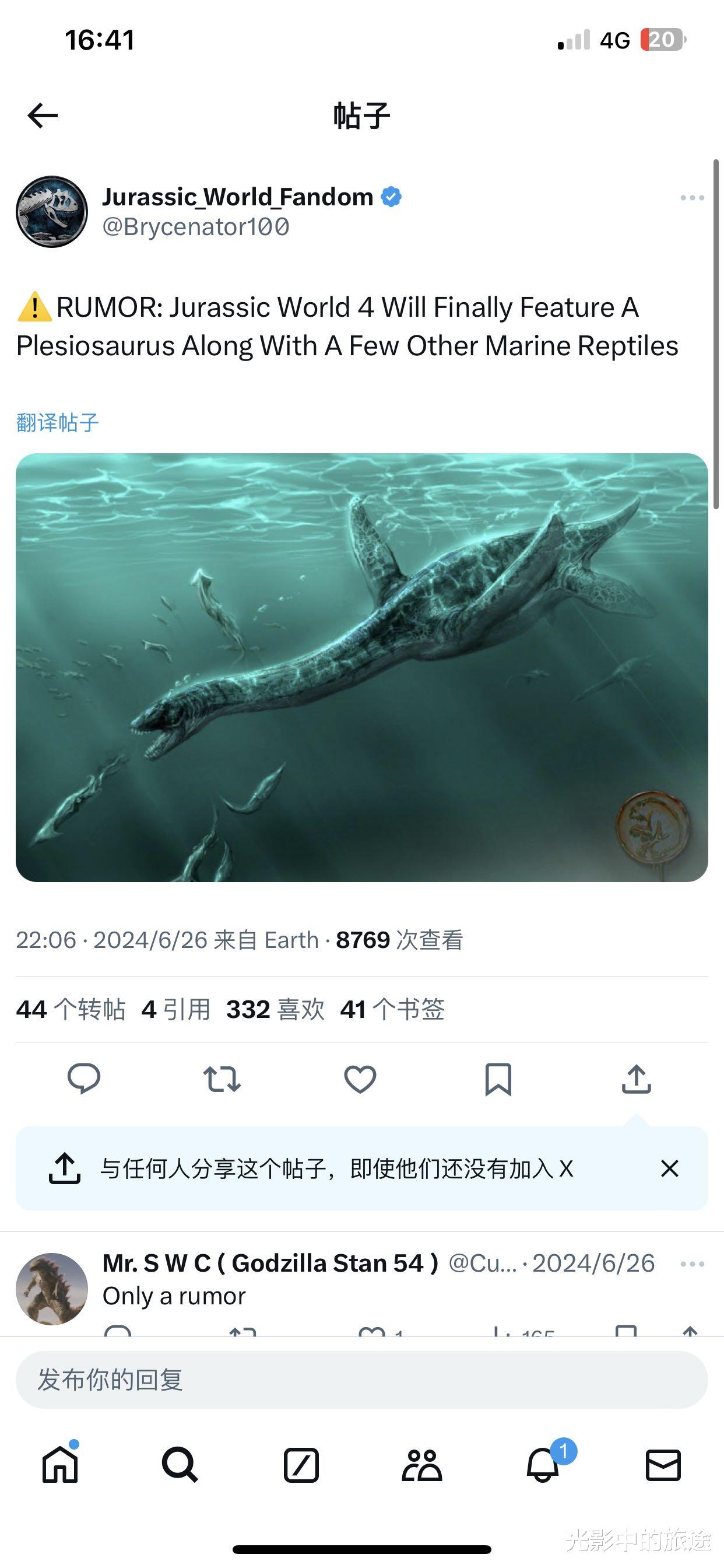The image size is (724, 1568).
Task: Bookmark the Plesiosaurus rumor post
Action: [498, 1079]
